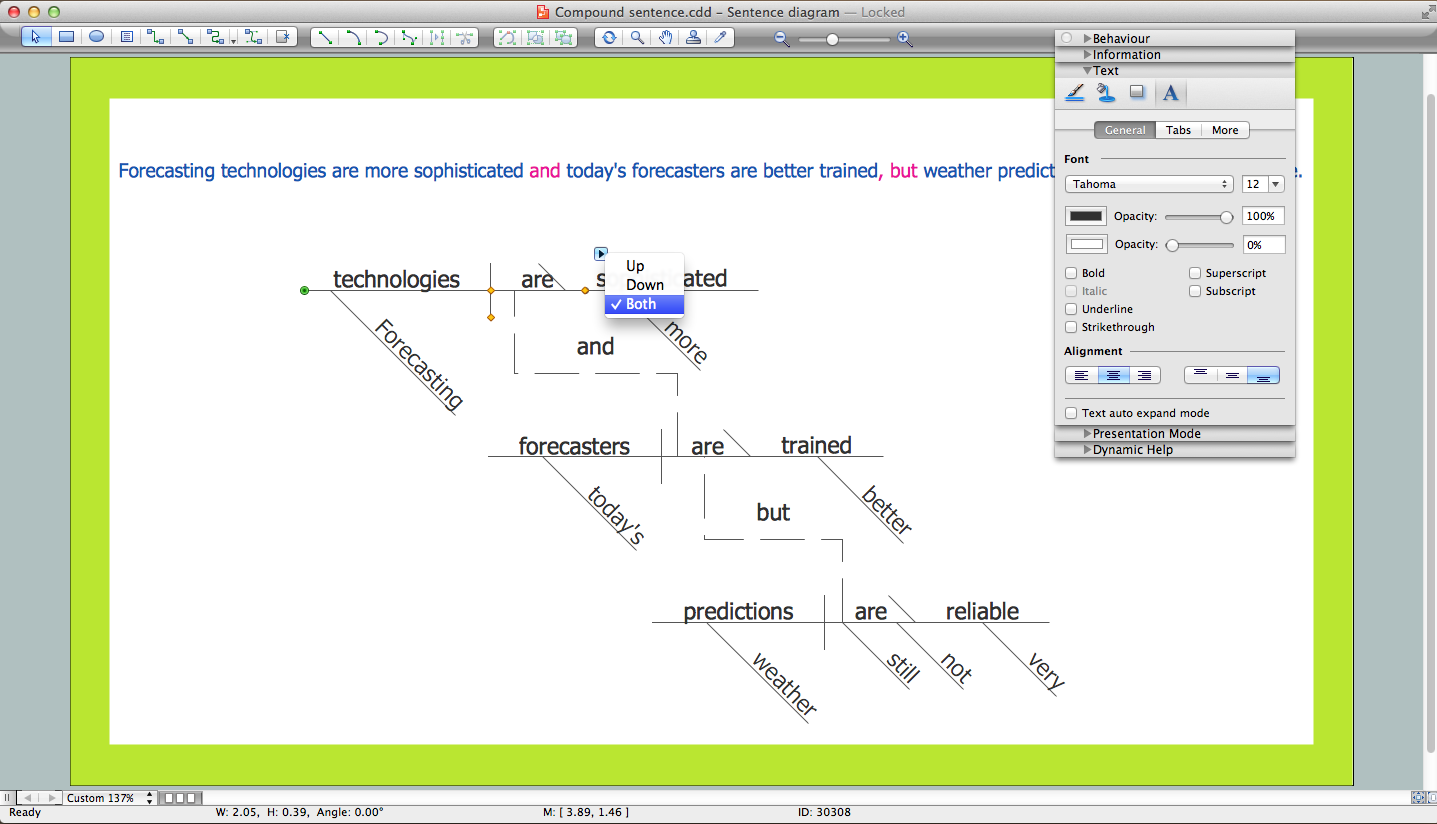
Task: Activate the Stamp tool
Action: point(693,38)
